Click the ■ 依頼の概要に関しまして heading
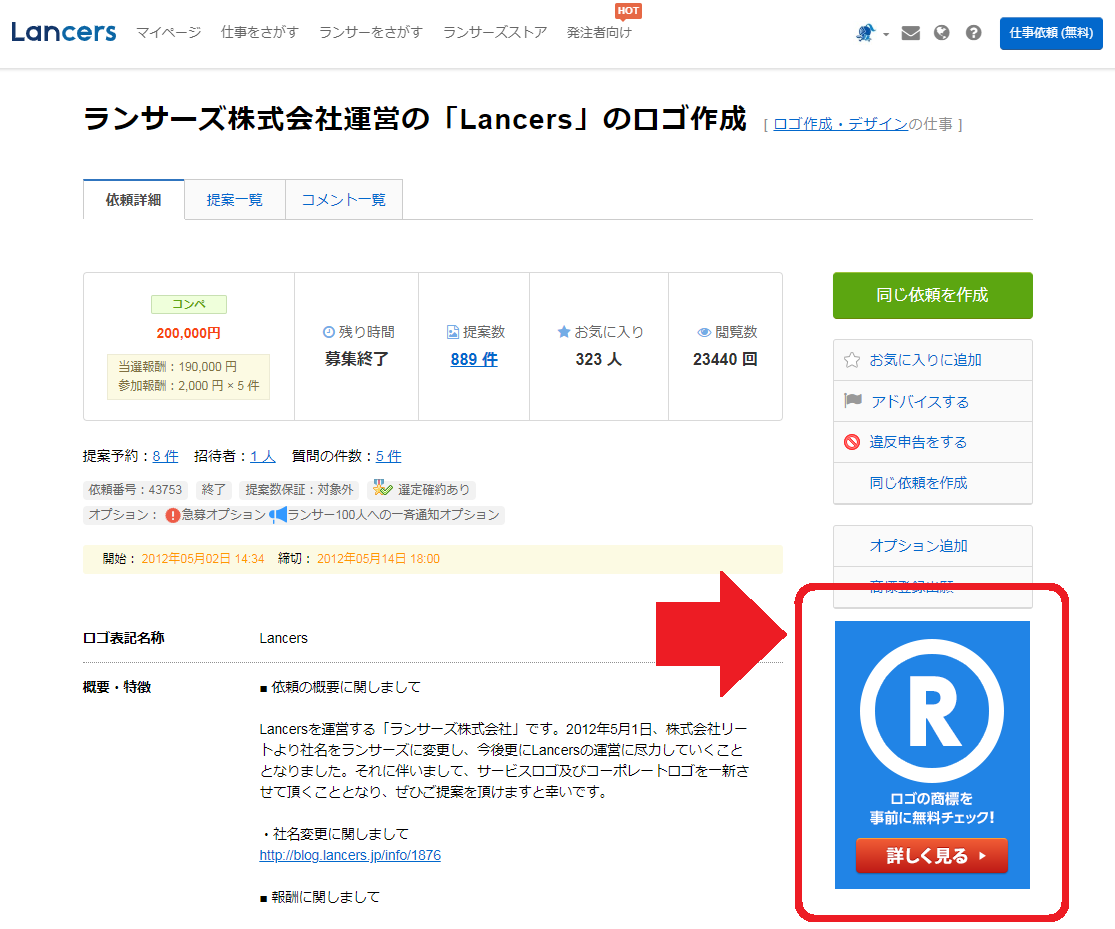Image resolution: width=1115 pixels, height=929 pixels. tap(340, 687)
